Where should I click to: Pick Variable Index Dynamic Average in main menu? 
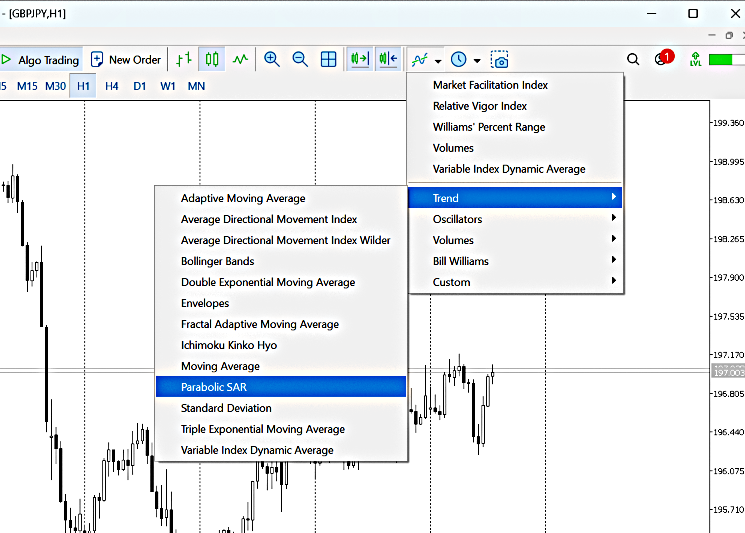515,169
